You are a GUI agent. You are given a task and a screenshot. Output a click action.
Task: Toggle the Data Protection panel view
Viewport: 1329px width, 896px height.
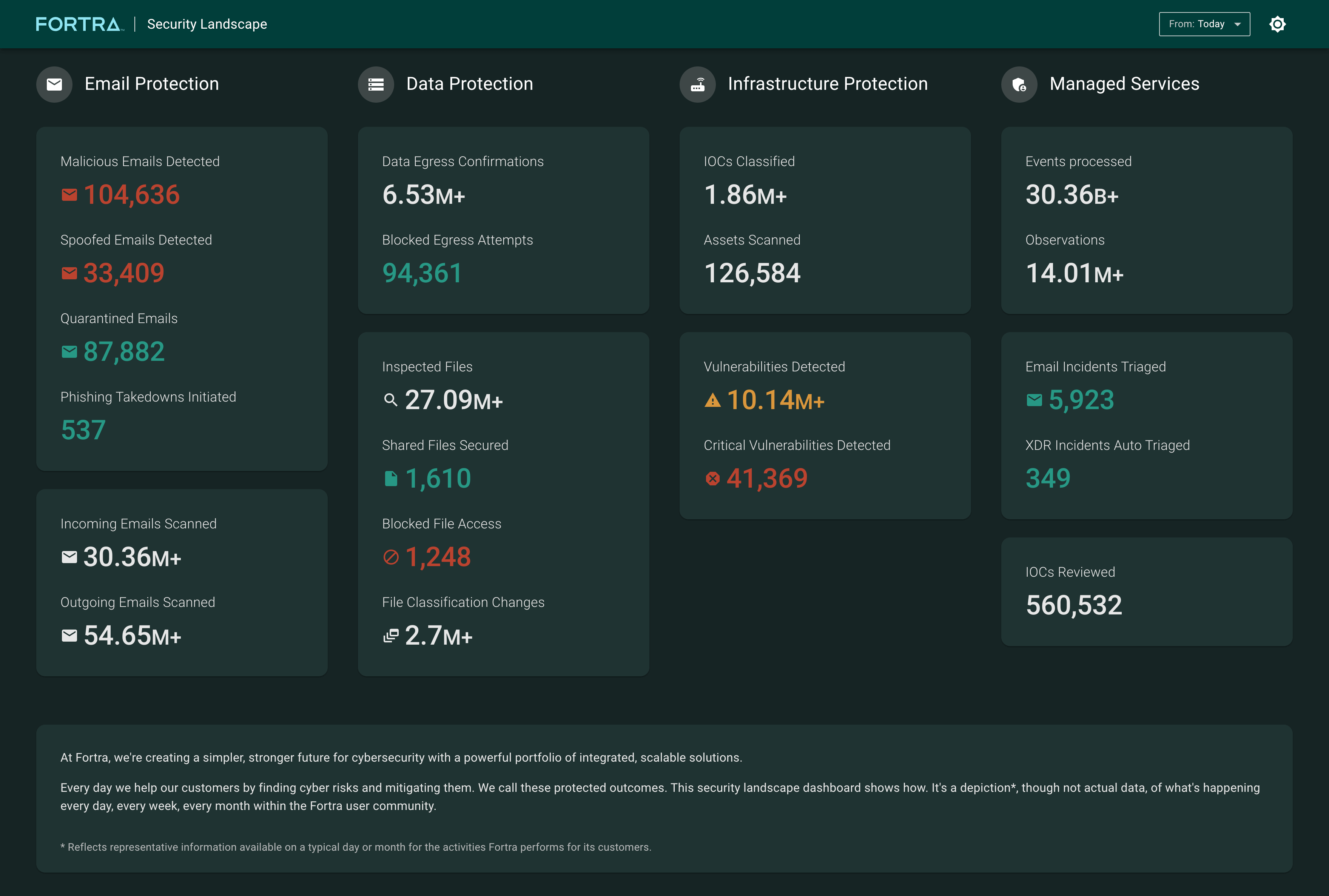tap(376, 83)
